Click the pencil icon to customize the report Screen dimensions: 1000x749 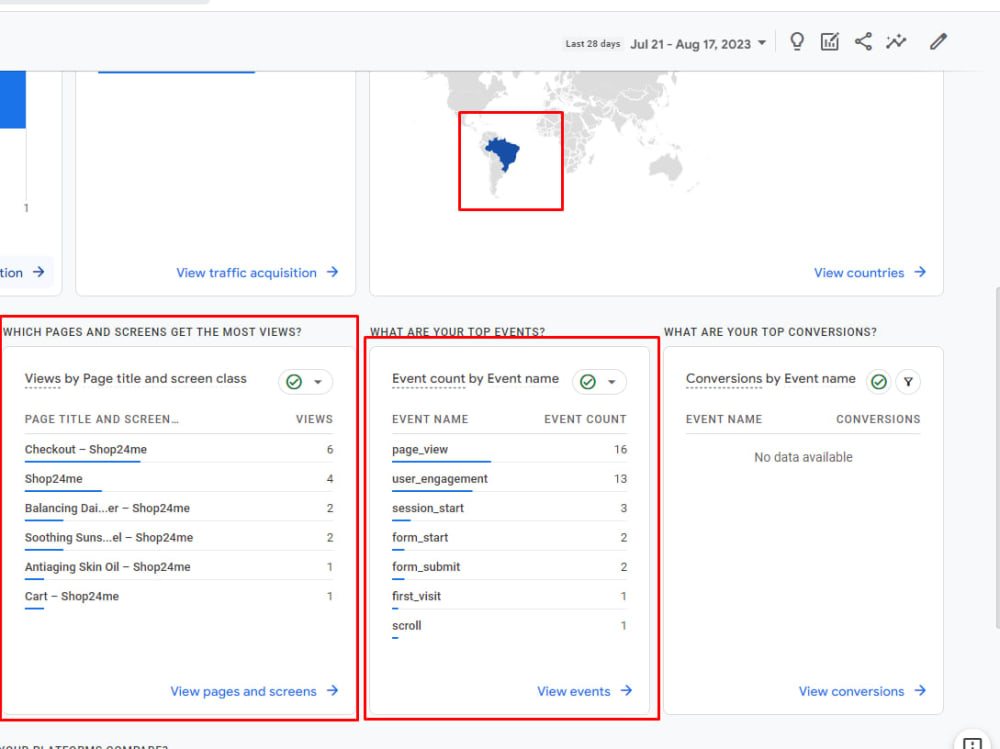click(x=937, y=41)
